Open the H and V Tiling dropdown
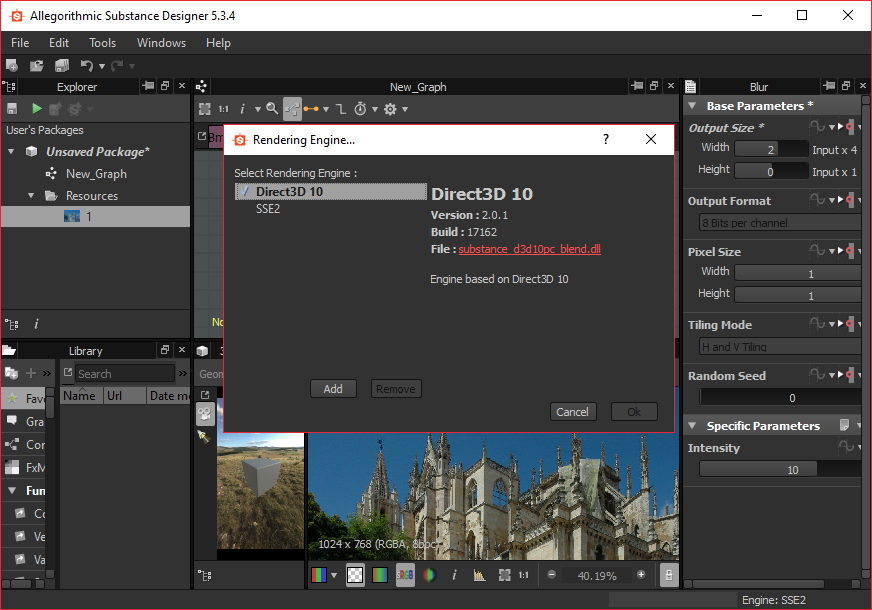The height and width of the screenshot is (610, 872). pyautogui.click(x=779, y=346)
